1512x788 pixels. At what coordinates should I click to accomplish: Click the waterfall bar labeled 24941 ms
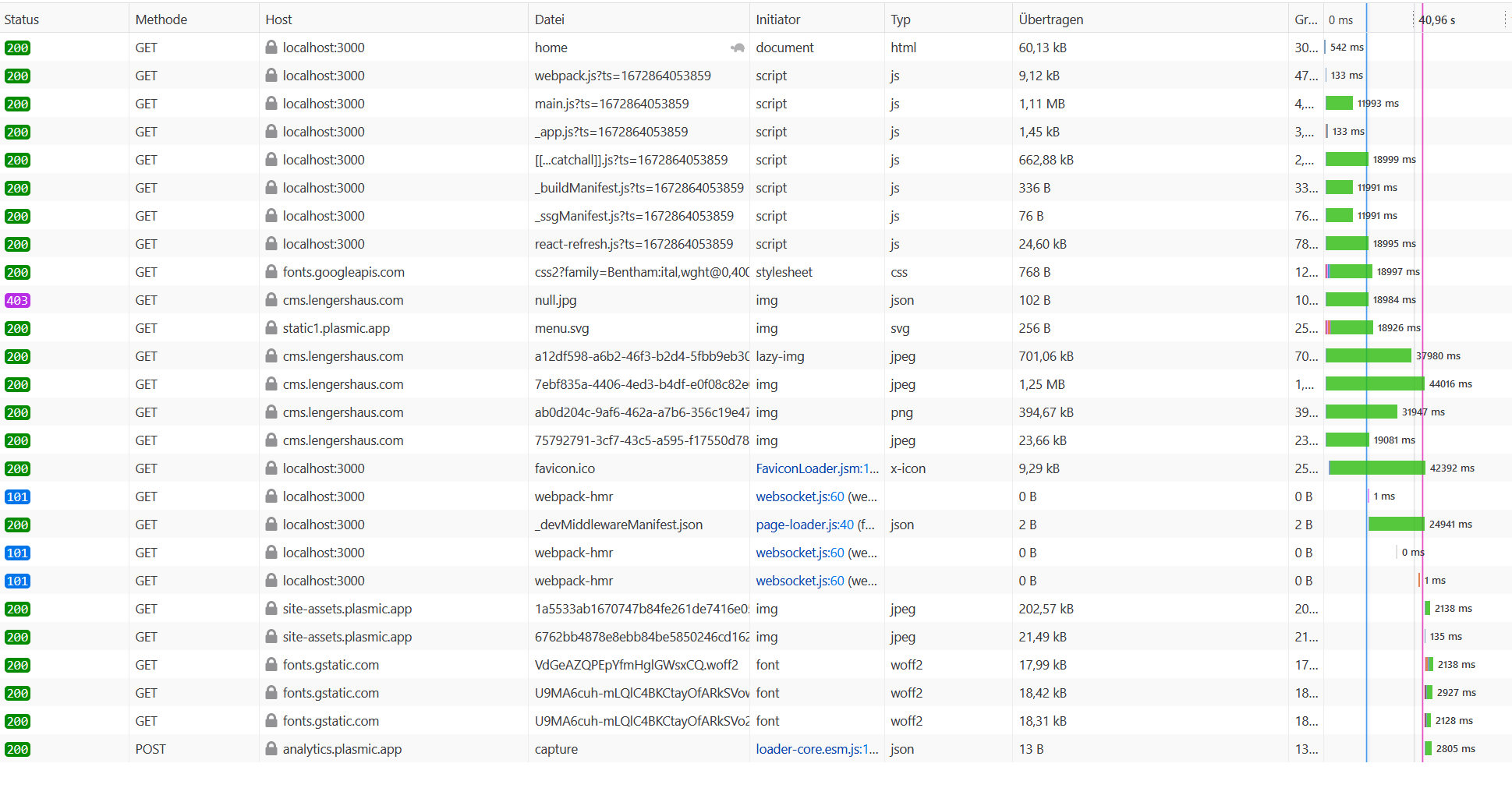(1395, 525)
